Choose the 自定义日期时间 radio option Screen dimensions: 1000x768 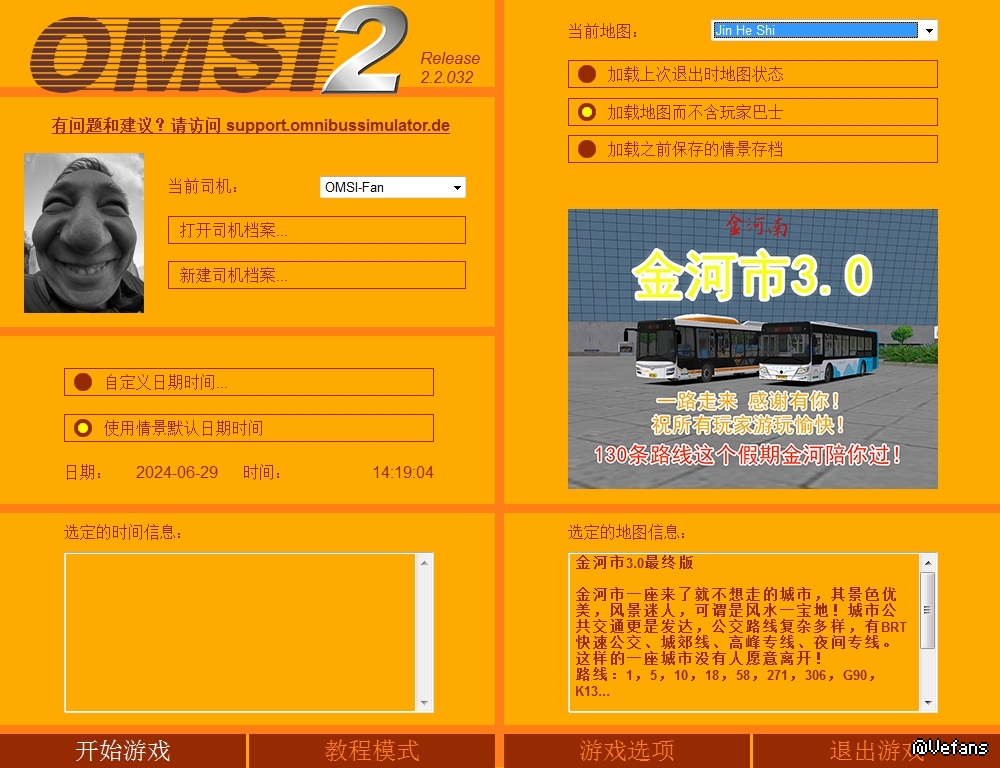(249, 382)
